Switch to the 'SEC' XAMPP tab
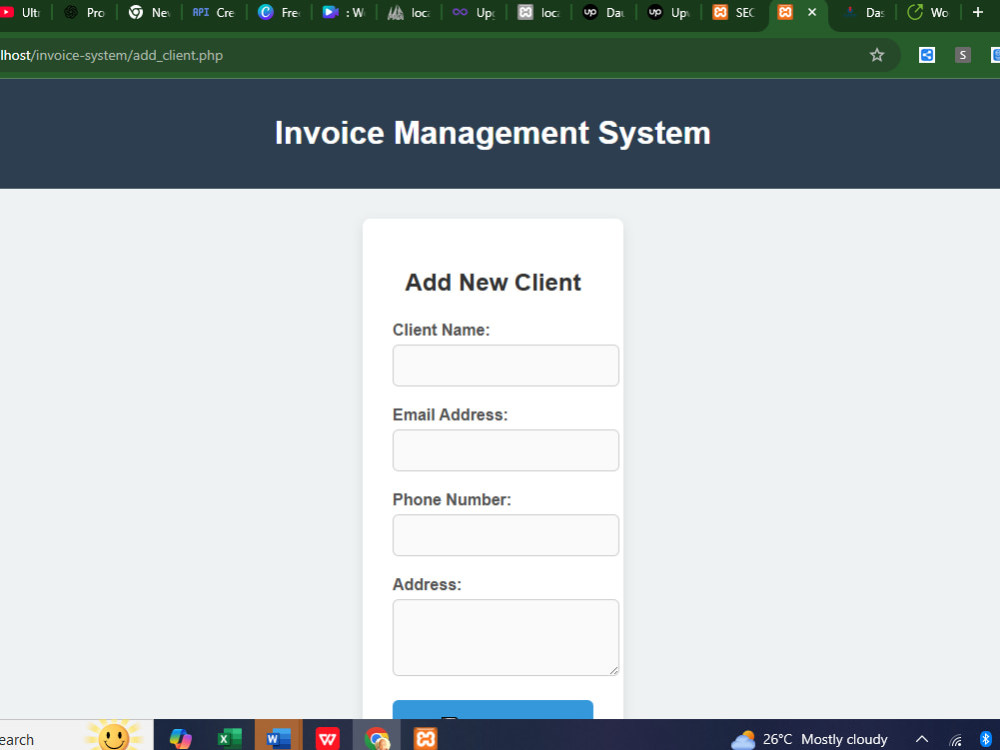The height and width of the screenshot is (750, 1000). coord(734,12)
